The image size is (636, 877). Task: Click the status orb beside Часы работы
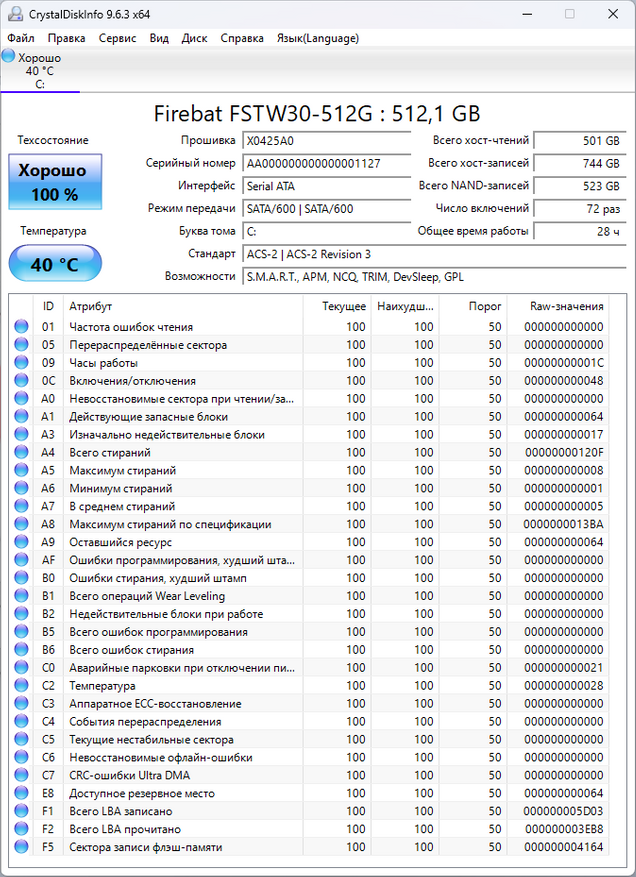(21, 363)
